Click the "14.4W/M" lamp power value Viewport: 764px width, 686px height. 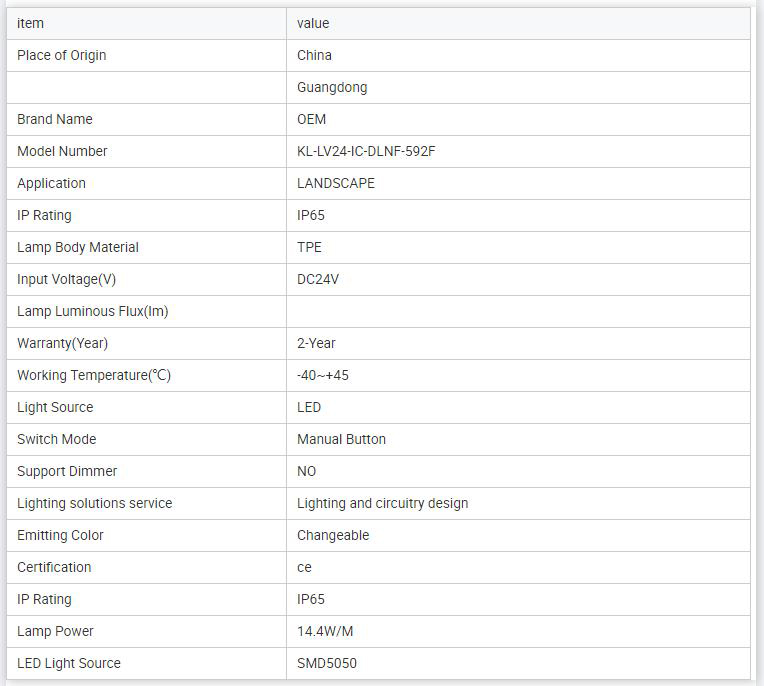(325, 631)
